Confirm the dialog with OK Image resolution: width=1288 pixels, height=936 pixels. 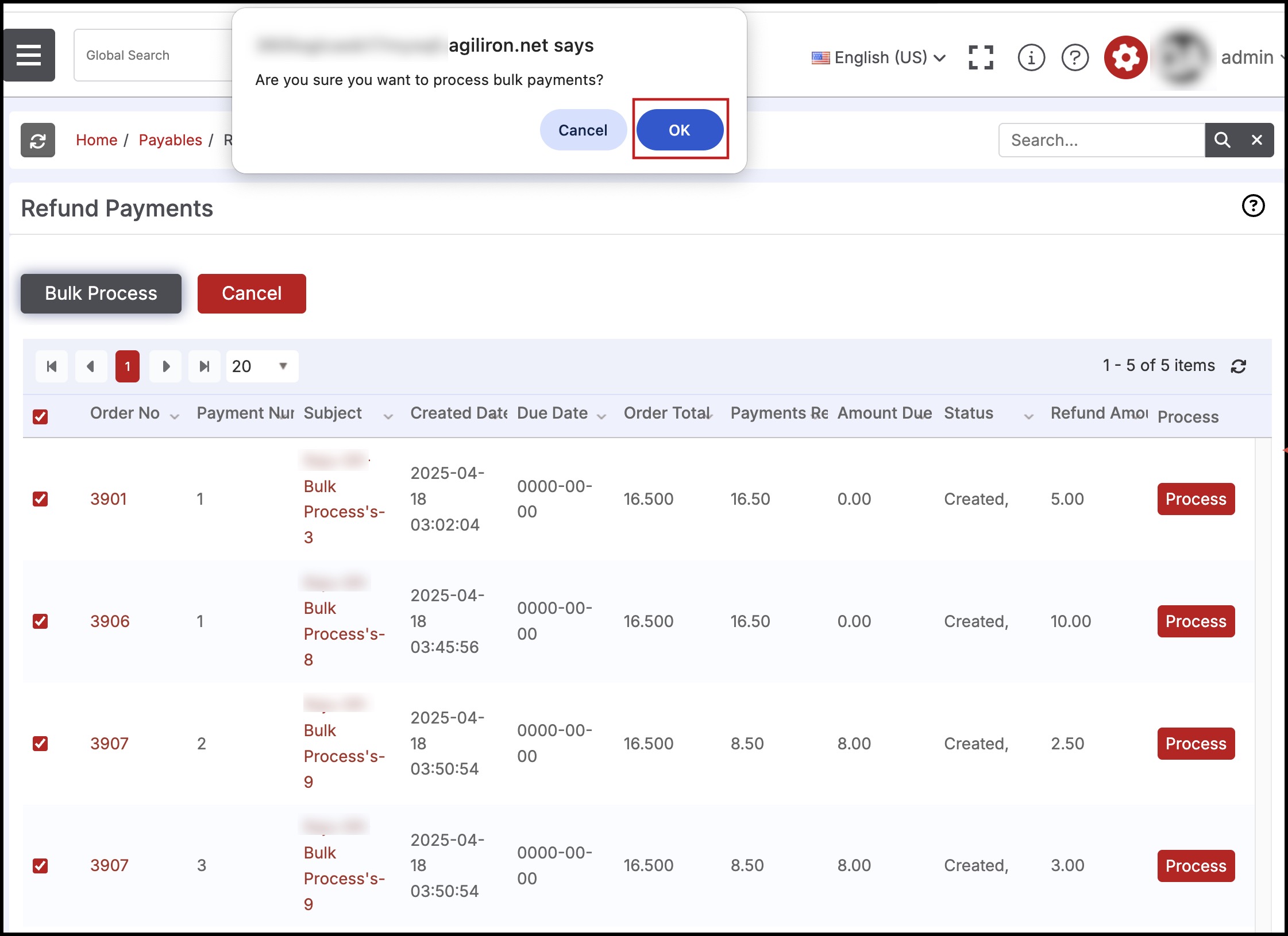(680, 130)
